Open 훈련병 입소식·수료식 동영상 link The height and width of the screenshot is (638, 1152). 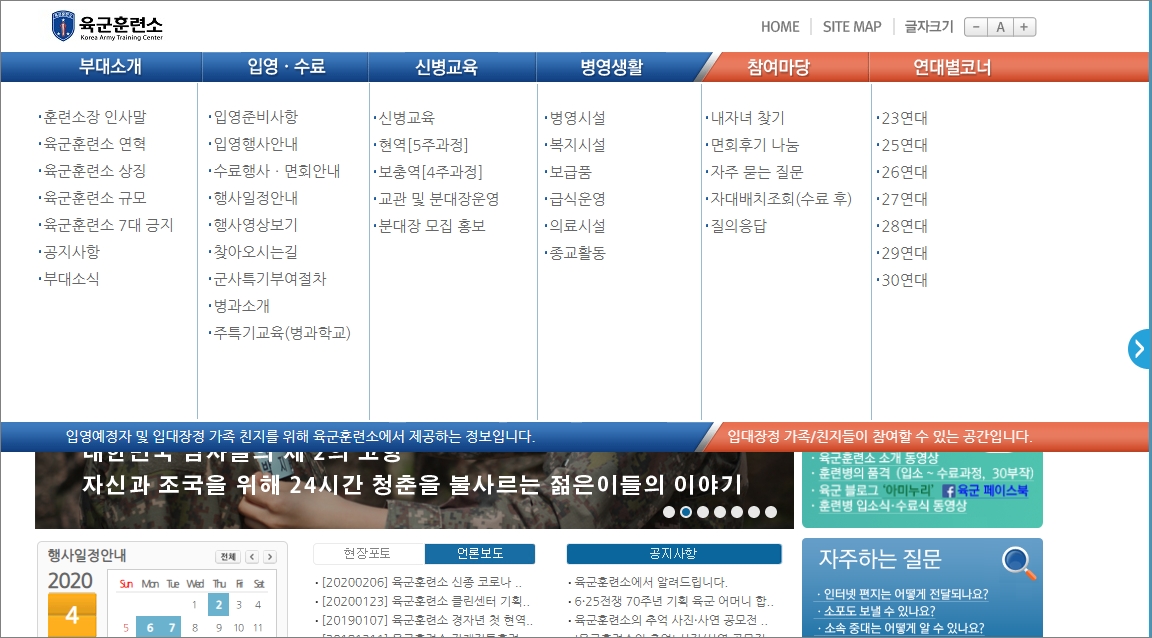893,506
